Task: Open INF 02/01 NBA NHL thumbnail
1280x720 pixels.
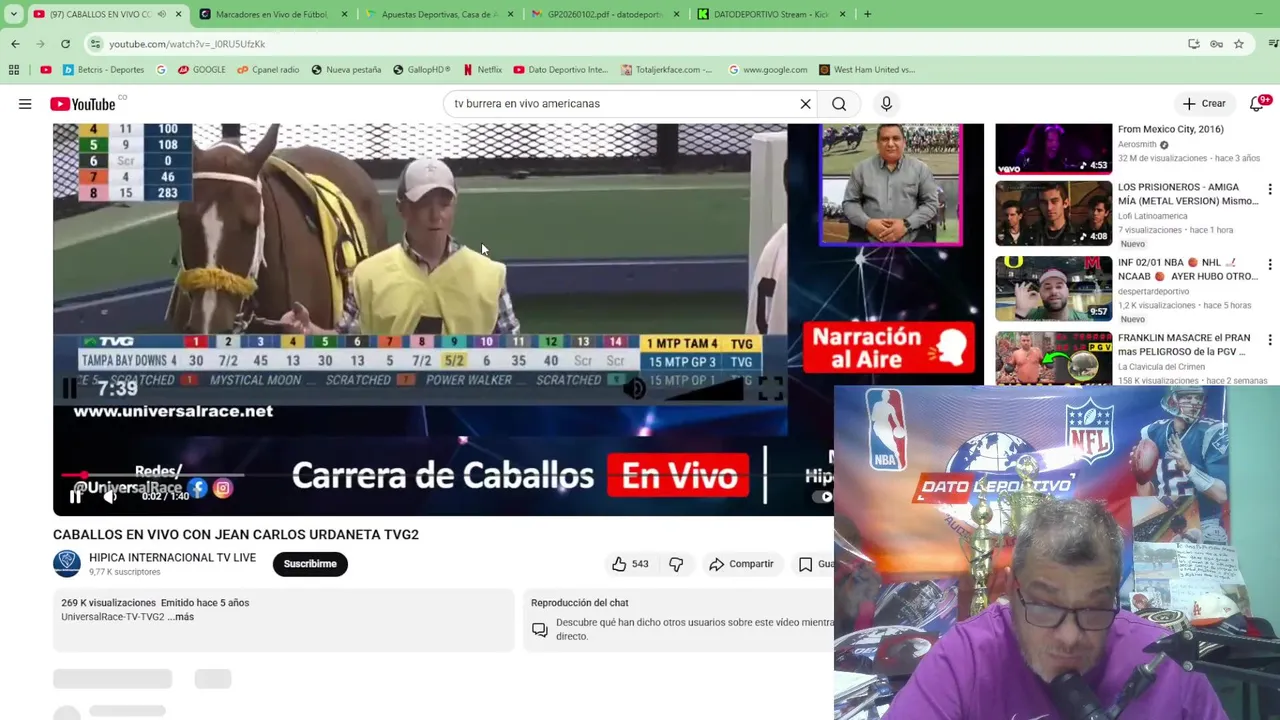Action: (x=1053, y=288)
